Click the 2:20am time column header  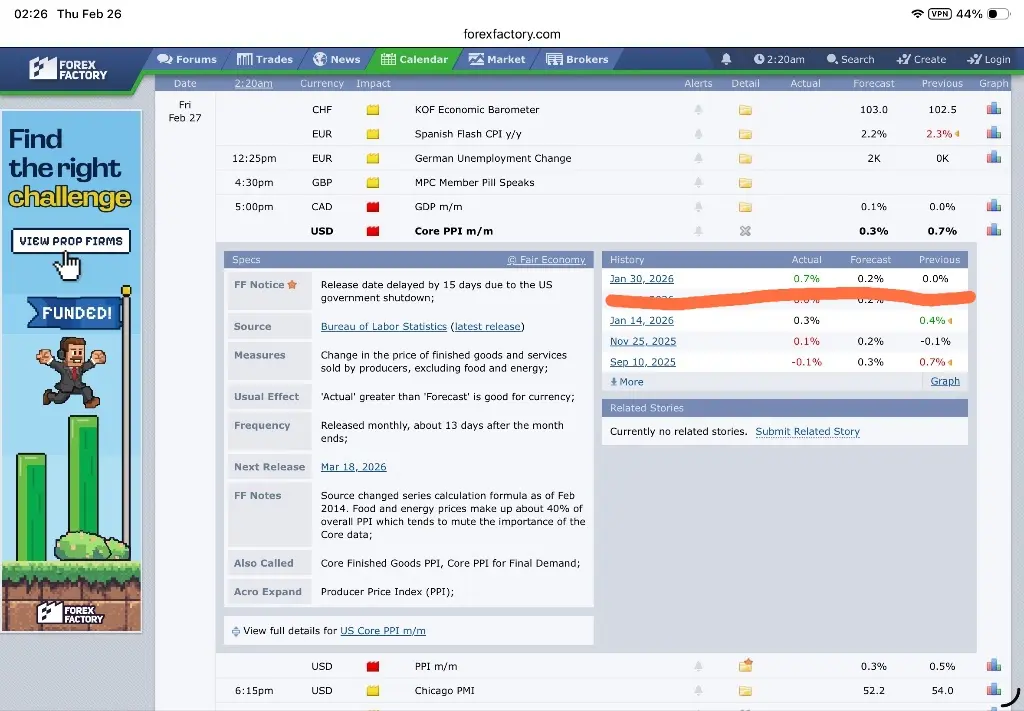[x=253, y=84]
